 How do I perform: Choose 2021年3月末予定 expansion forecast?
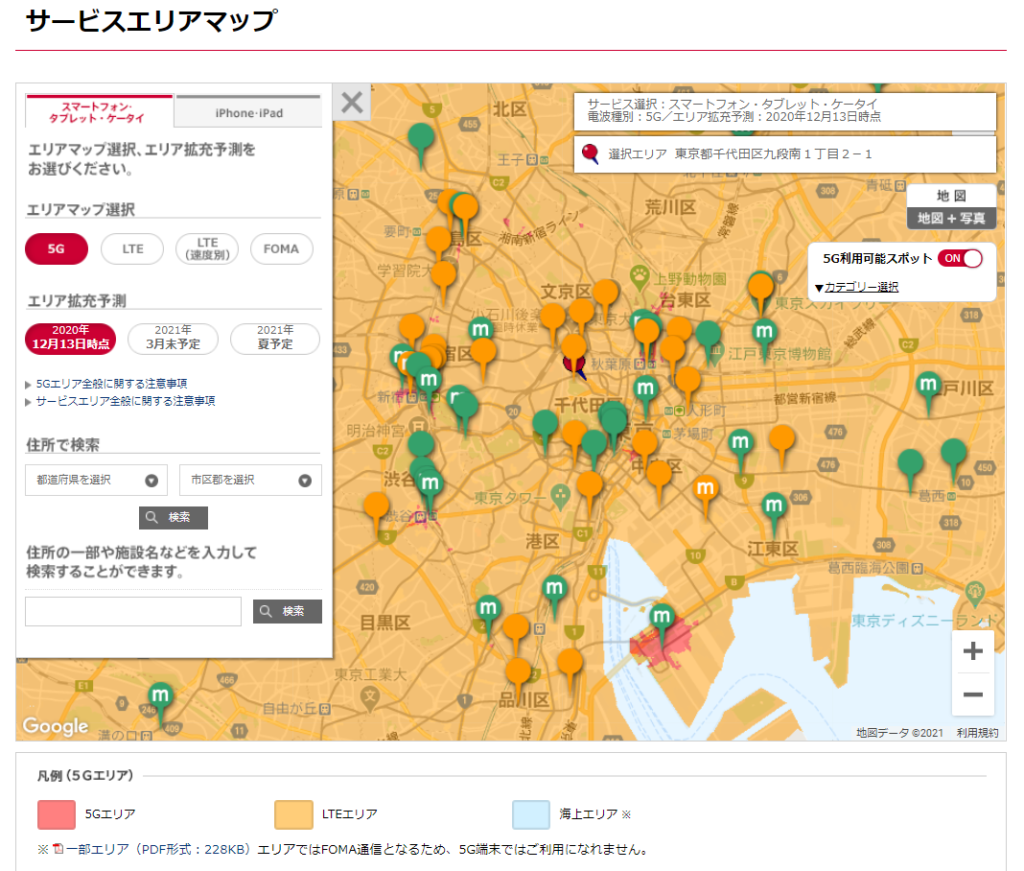click(x=173, y=338)
